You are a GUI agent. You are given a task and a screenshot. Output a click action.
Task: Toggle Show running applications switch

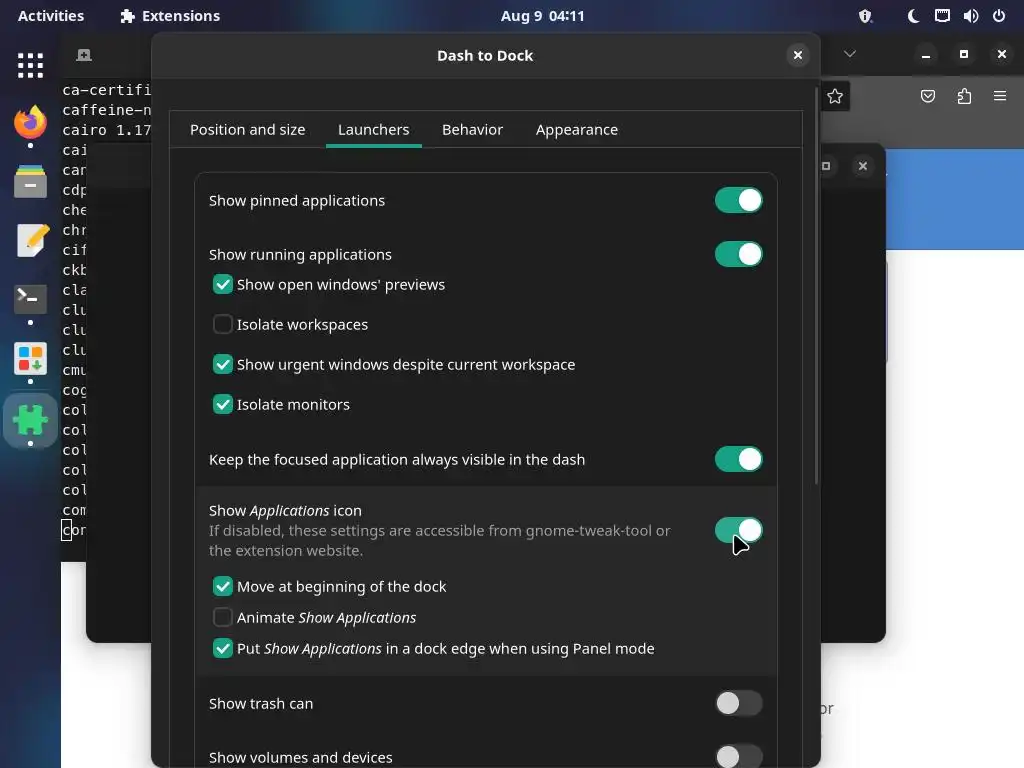coord(739,254)
